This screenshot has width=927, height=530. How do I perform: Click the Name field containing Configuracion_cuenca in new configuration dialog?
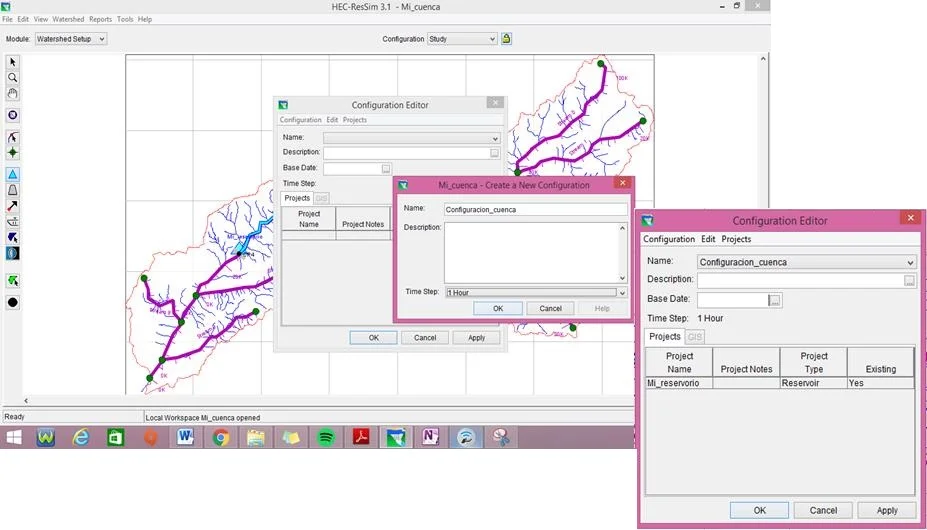pyautogui.click(x=536, y=209)
